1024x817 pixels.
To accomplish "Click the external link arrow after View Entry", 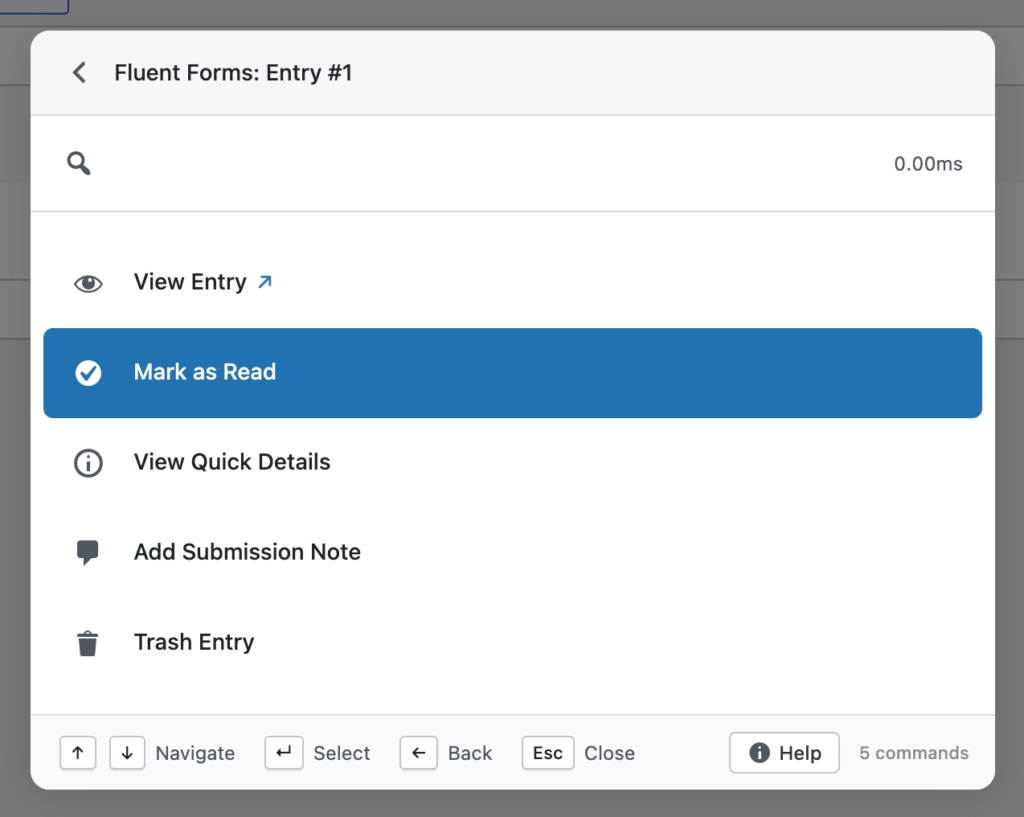I will (x=264, y=282).
